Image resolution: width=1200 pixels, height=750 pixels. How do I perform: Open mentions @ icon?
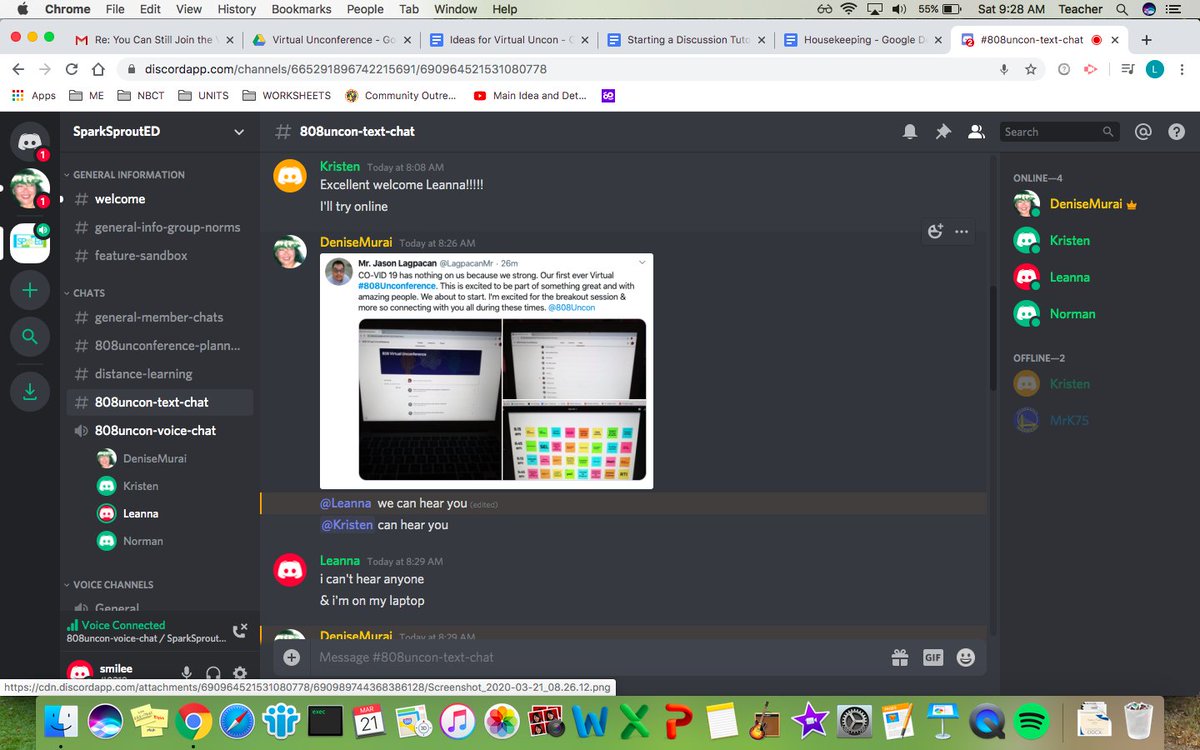coord(1143,131)
